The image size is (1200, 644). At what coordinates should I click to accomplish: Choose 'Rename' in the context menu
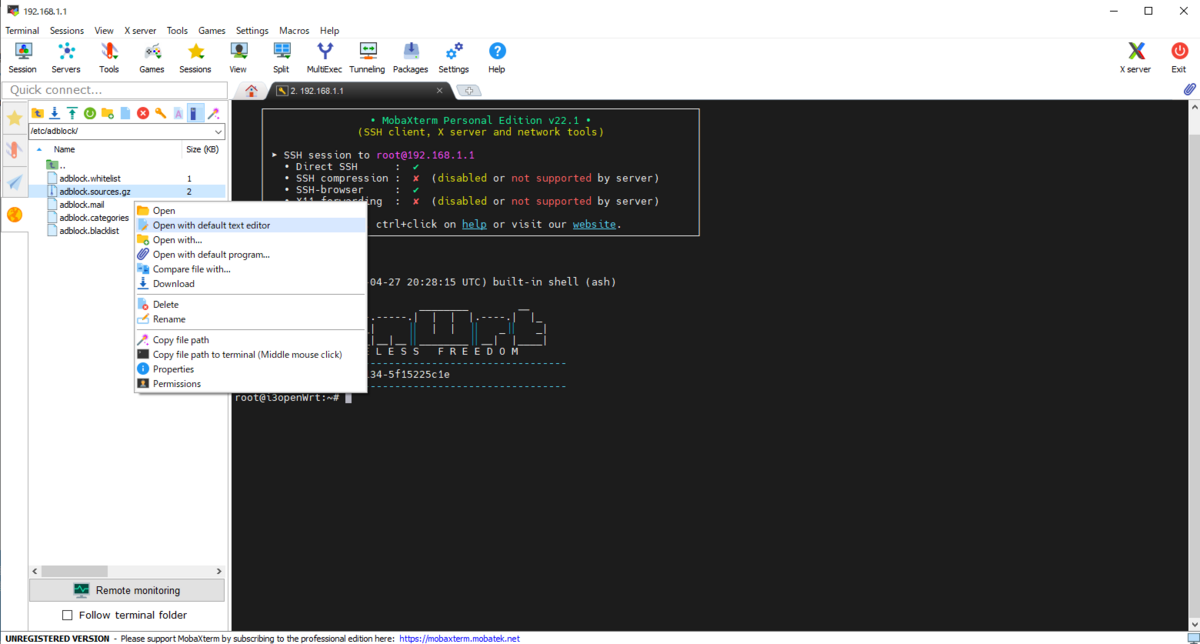click(x=250, y=319)
